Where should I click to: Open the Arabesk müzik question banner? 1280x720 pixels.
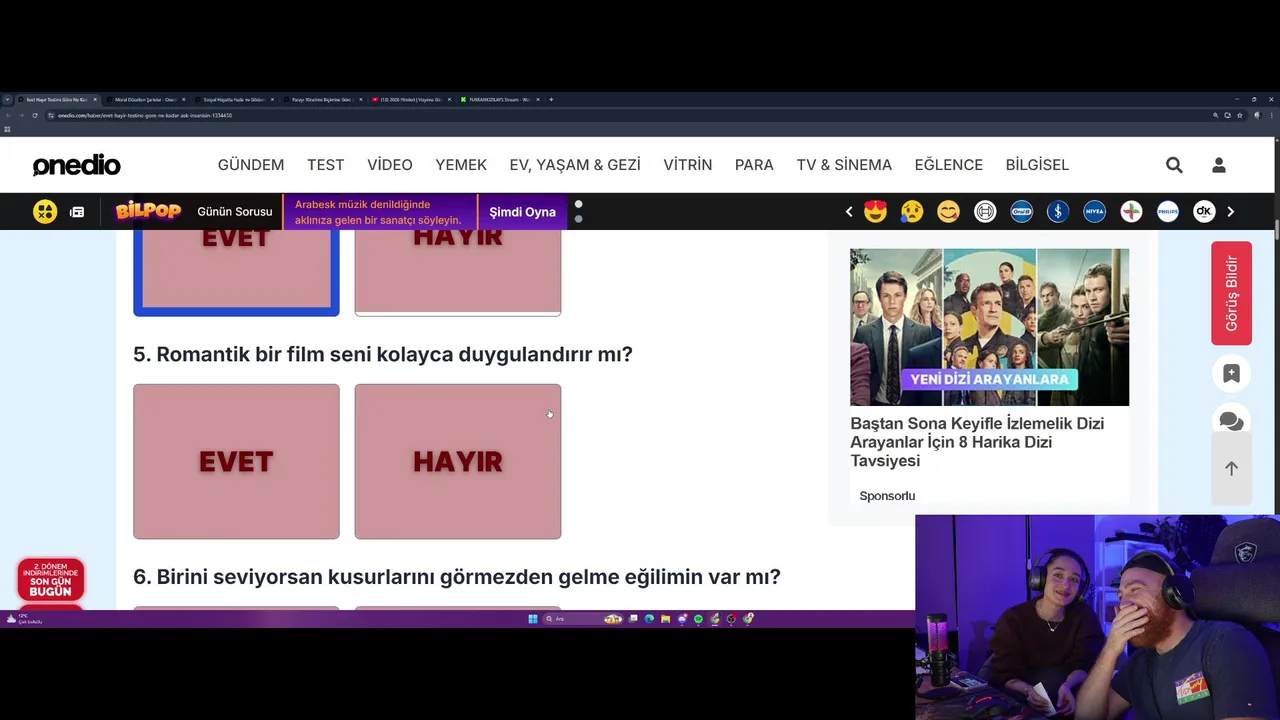tap(380, 212)
